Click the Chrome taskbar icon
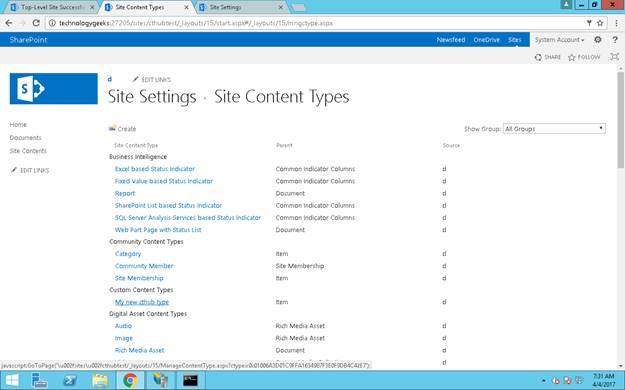 point(130,380)
